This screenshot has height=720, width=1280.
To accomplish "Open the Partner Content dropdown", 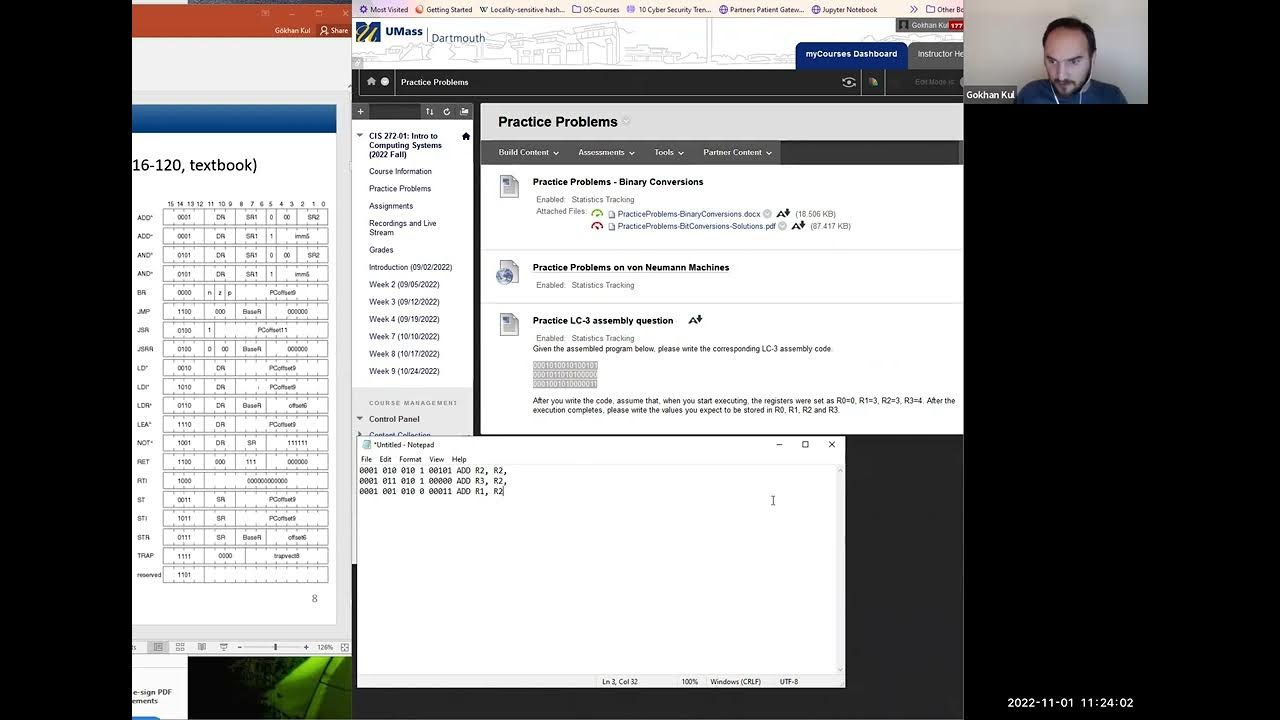I will 738,152.
